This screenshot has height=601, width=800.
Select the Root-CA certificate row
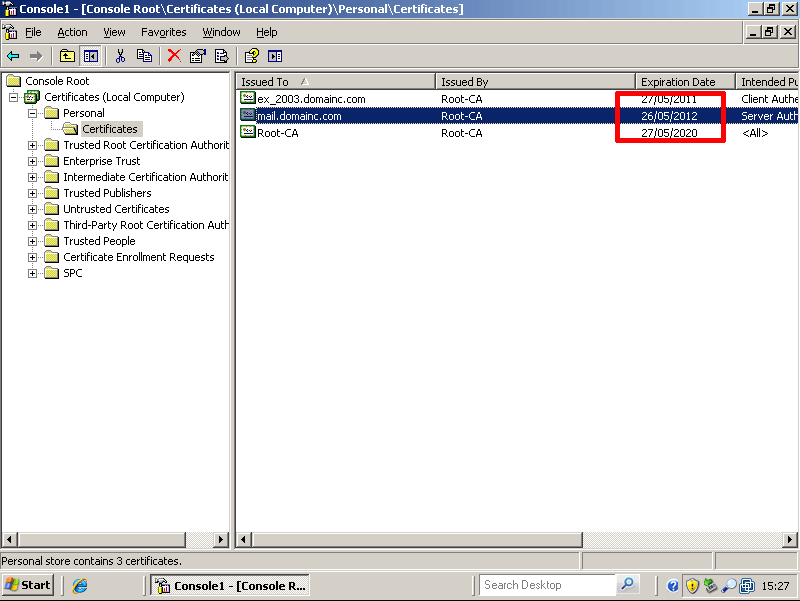coord(518,133)
